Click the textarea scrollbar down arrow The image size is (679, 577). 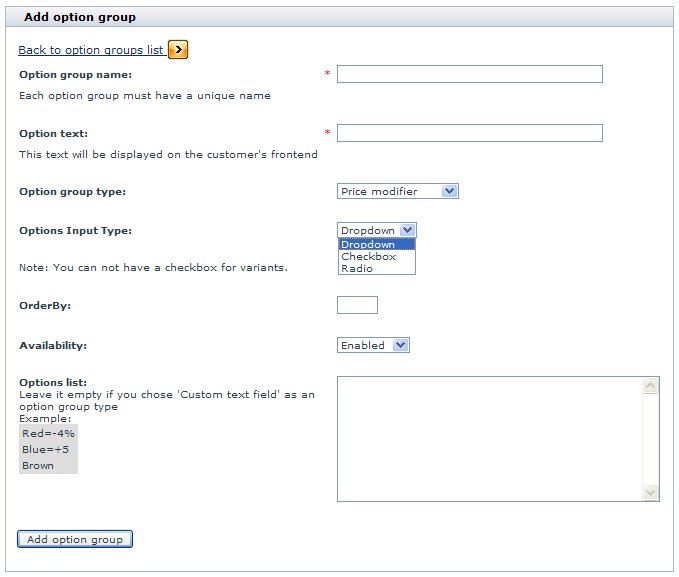pyautogui.click(x=650, y=493)
